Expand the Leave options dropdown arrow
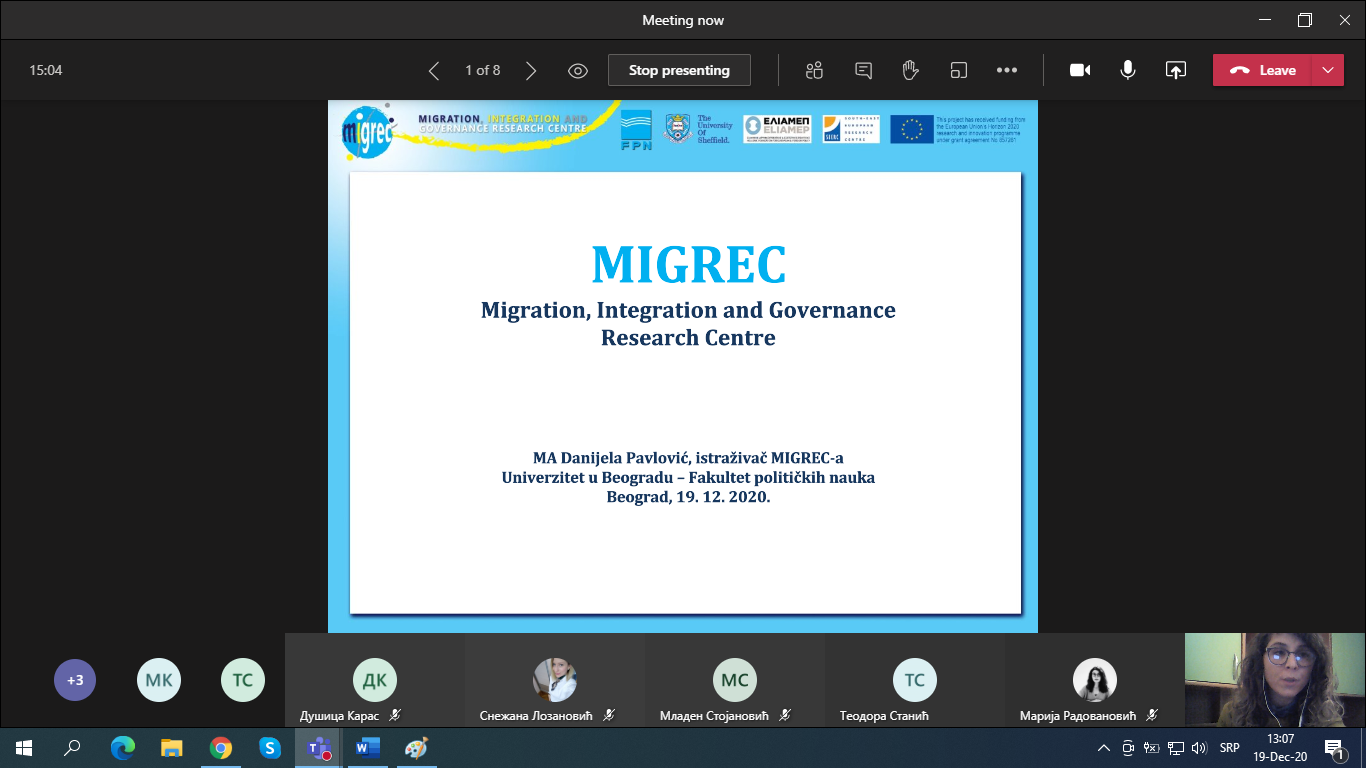The width and height of the screenshot is (1366, 768). 1328,70
